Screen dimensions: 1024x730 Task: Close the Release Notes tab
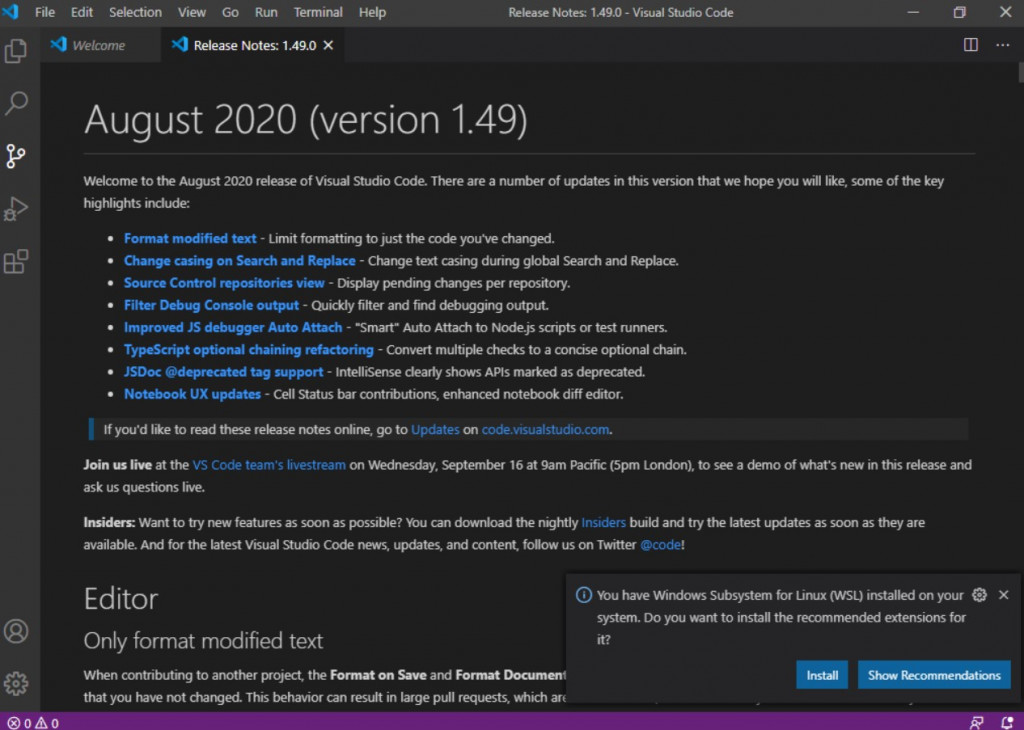coord(328,45)
